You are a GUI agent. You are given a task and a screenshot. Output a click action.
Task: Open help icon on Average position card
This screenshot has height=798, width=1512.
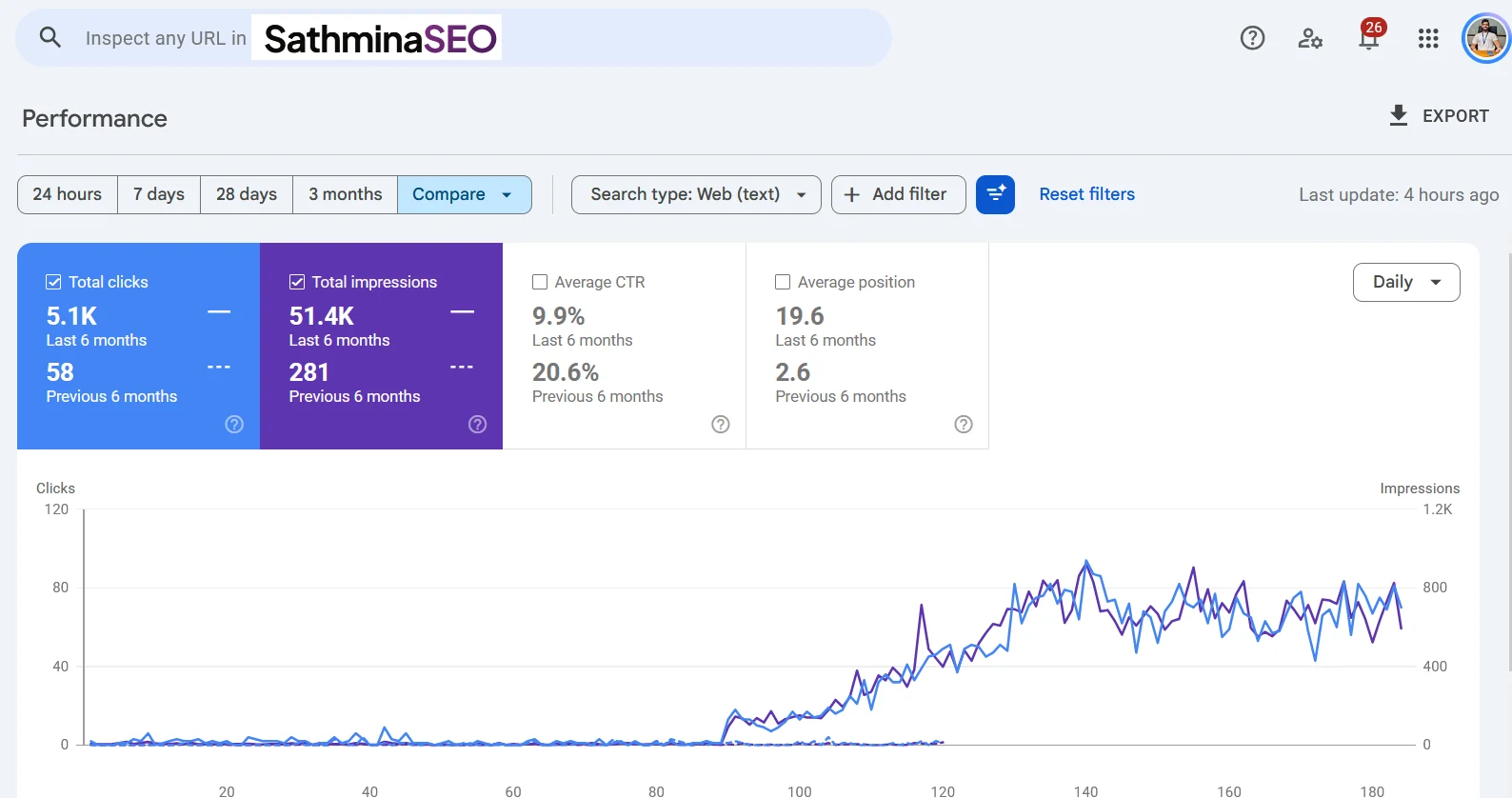964,425
